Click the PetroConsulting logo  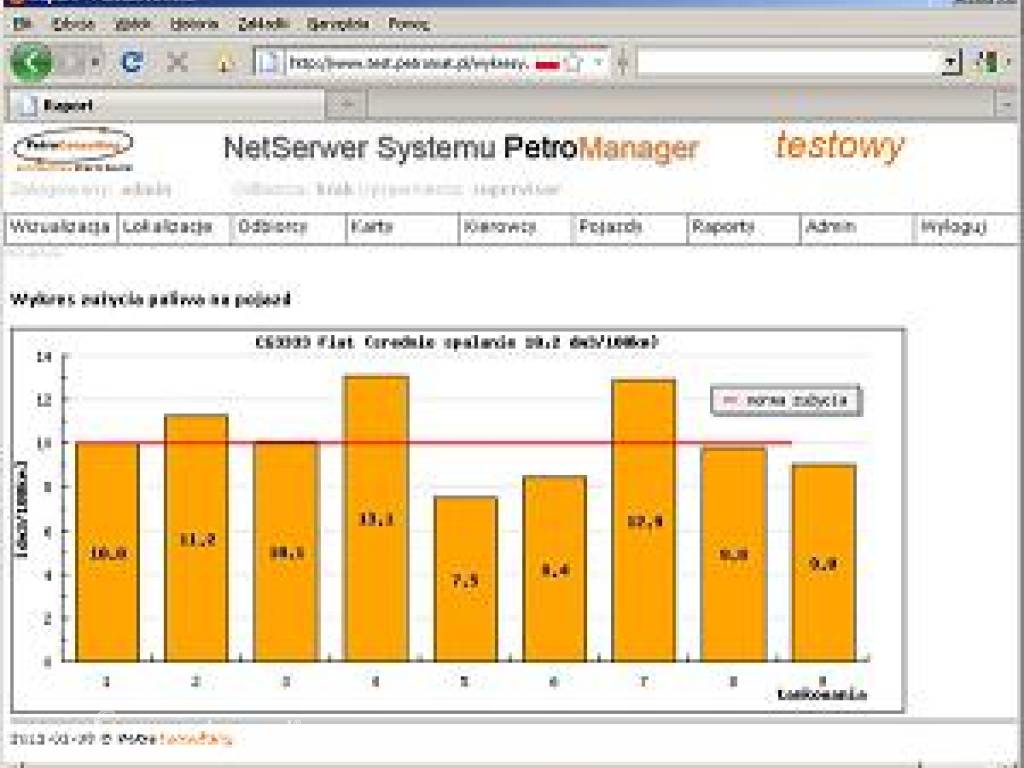(72, 149)
